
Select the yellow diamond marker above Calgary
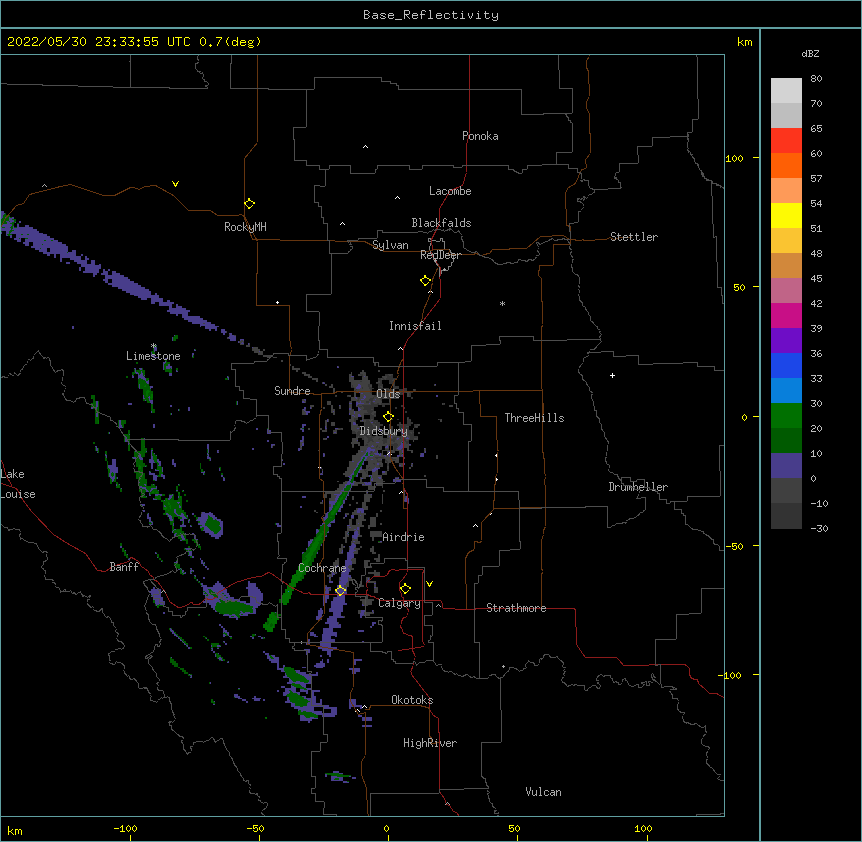point(405,589)
